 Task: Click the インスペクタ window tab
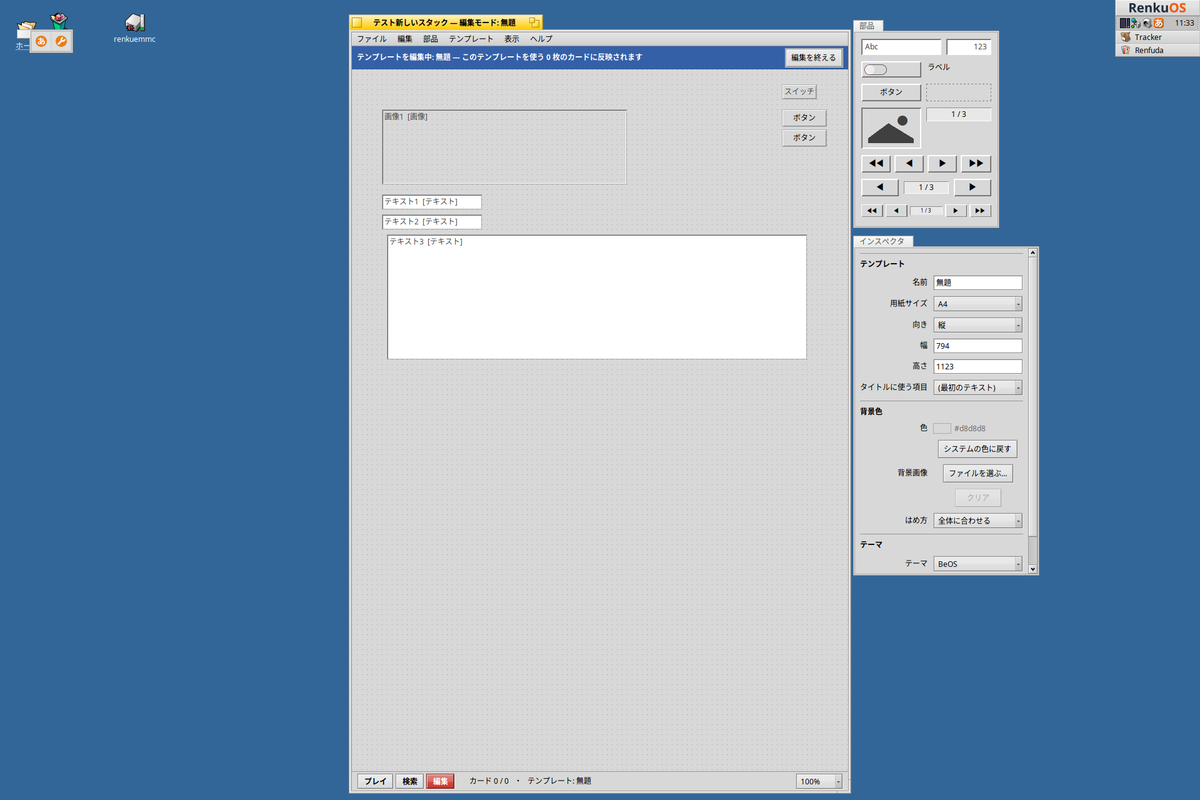[882, 241]
